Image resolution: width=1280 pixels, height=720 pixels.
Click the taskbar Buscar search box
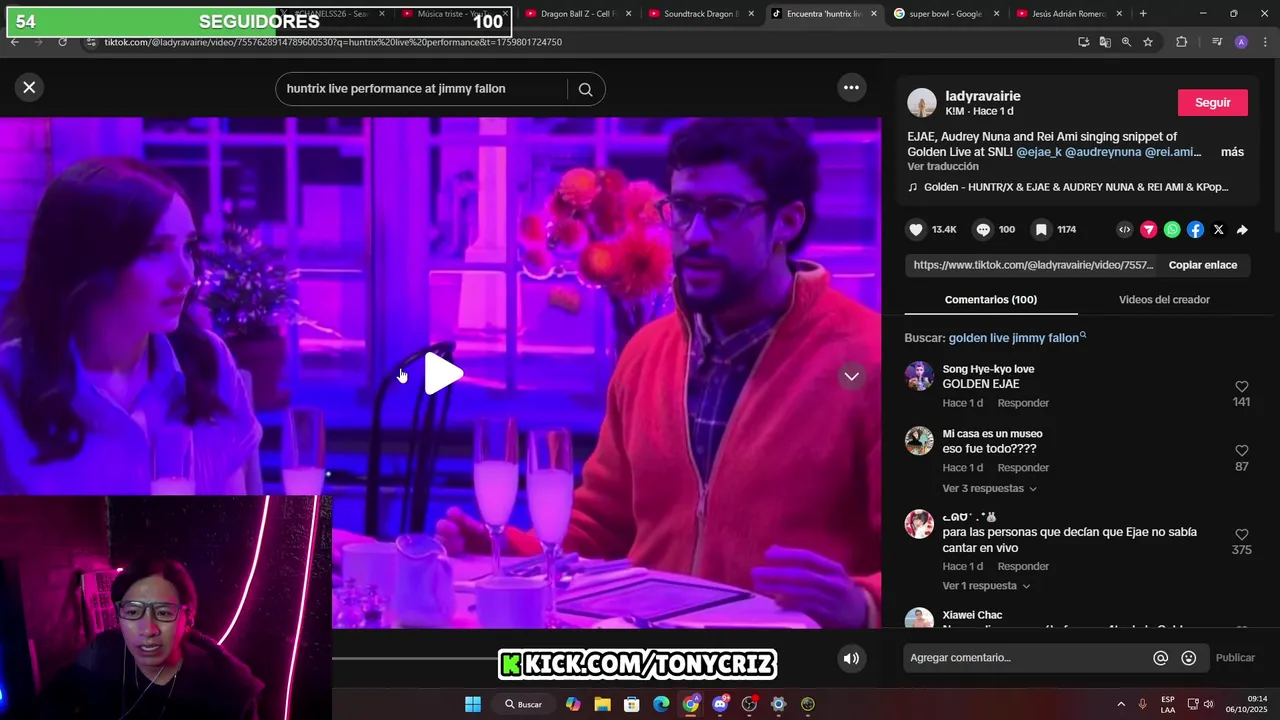coord(524,704)
